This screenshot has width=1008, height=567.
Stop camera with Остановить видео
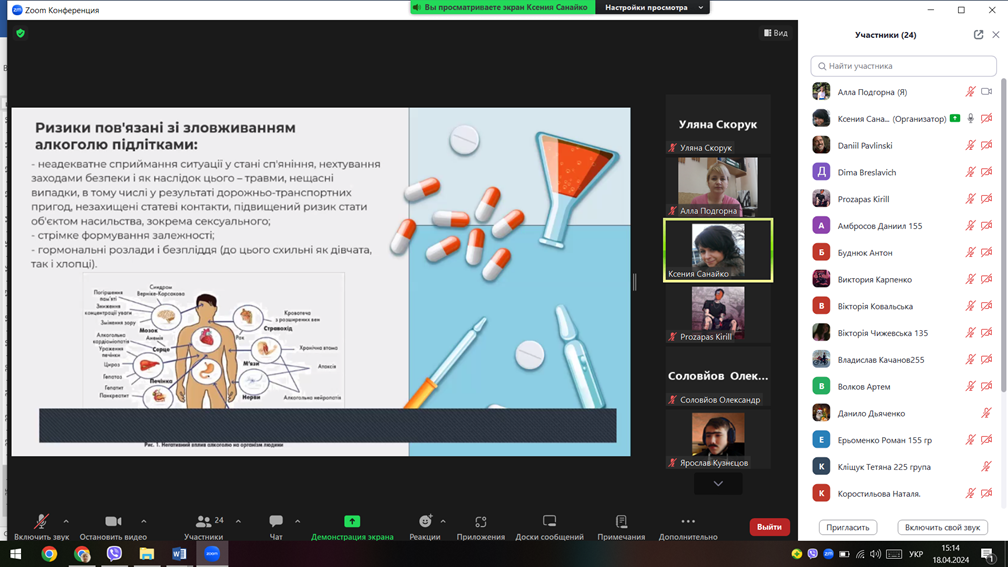point(113,526)
